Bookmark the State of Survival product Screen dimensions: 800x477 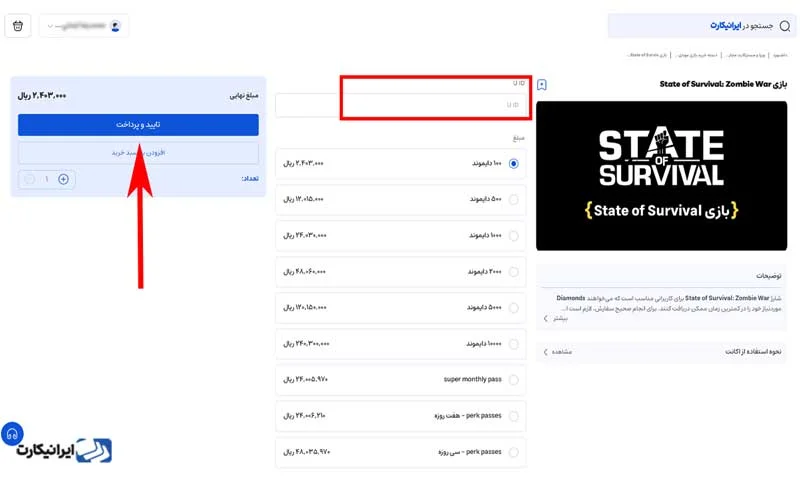pos(542,85)
